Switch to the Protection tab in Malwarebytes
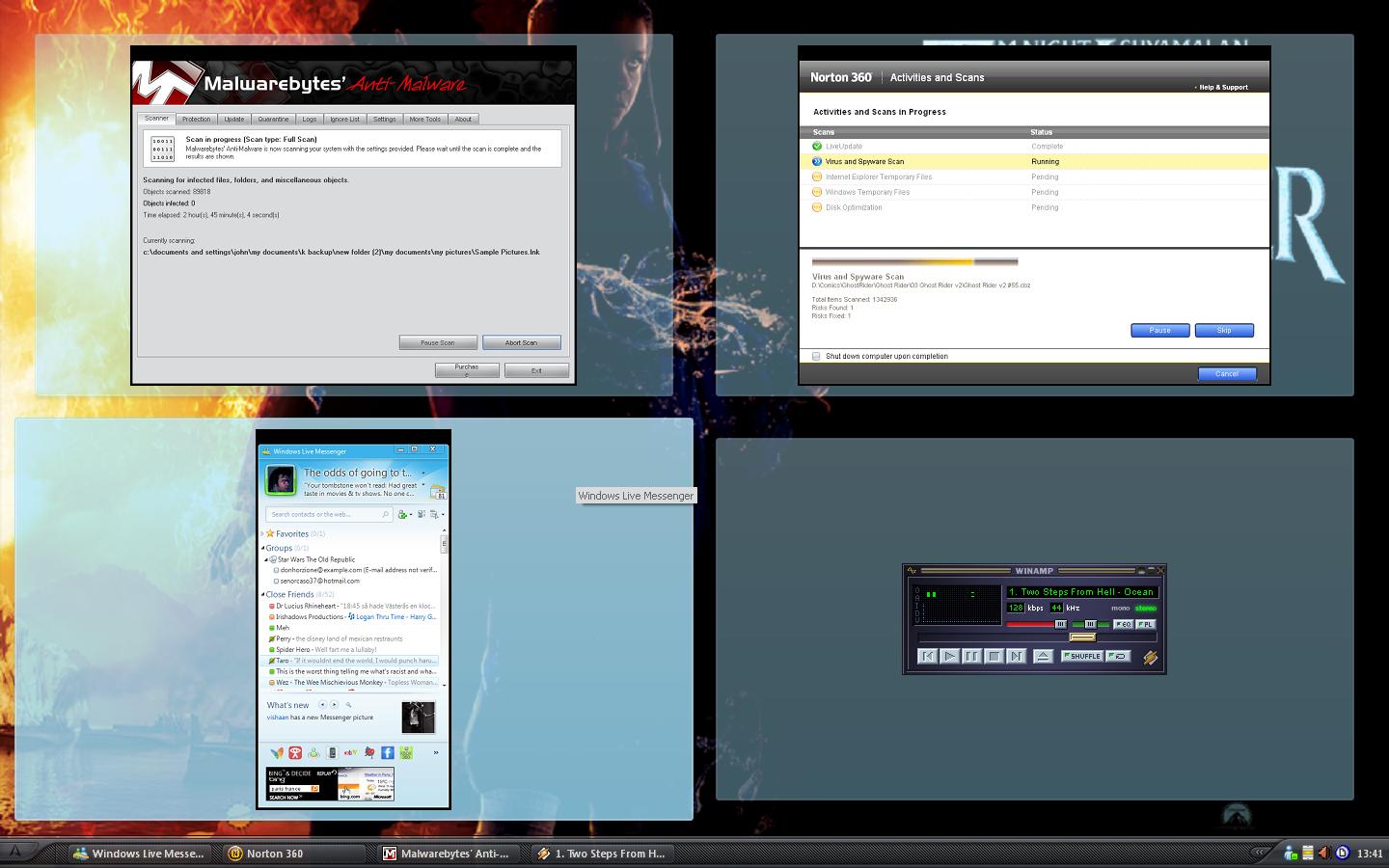The image size is (1389, 868). click(196, 120)
